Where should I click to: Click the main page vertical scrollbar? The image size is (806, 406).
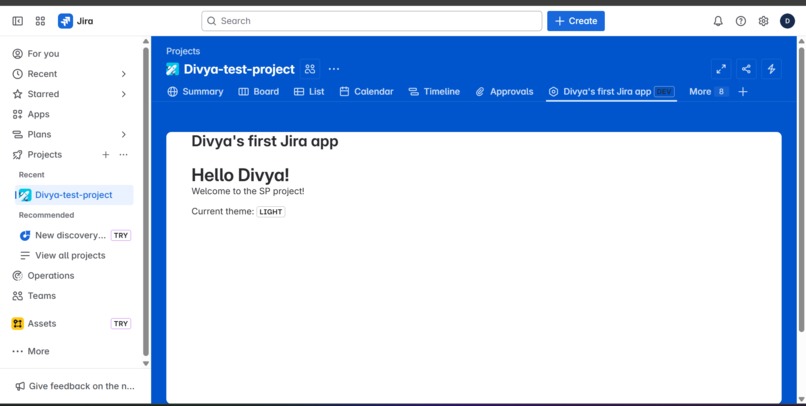tap(801, 190)
